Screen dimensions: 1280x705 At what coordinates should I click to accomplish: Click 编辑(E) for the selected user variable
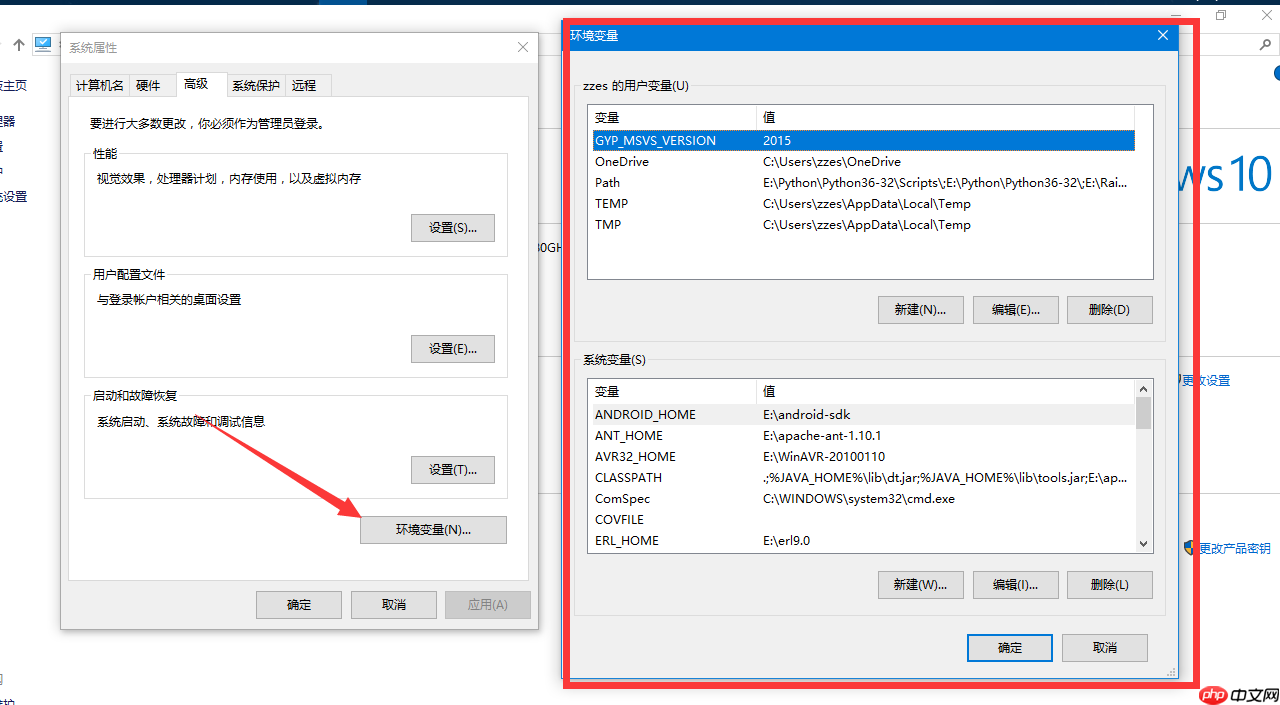point(1015,309)
